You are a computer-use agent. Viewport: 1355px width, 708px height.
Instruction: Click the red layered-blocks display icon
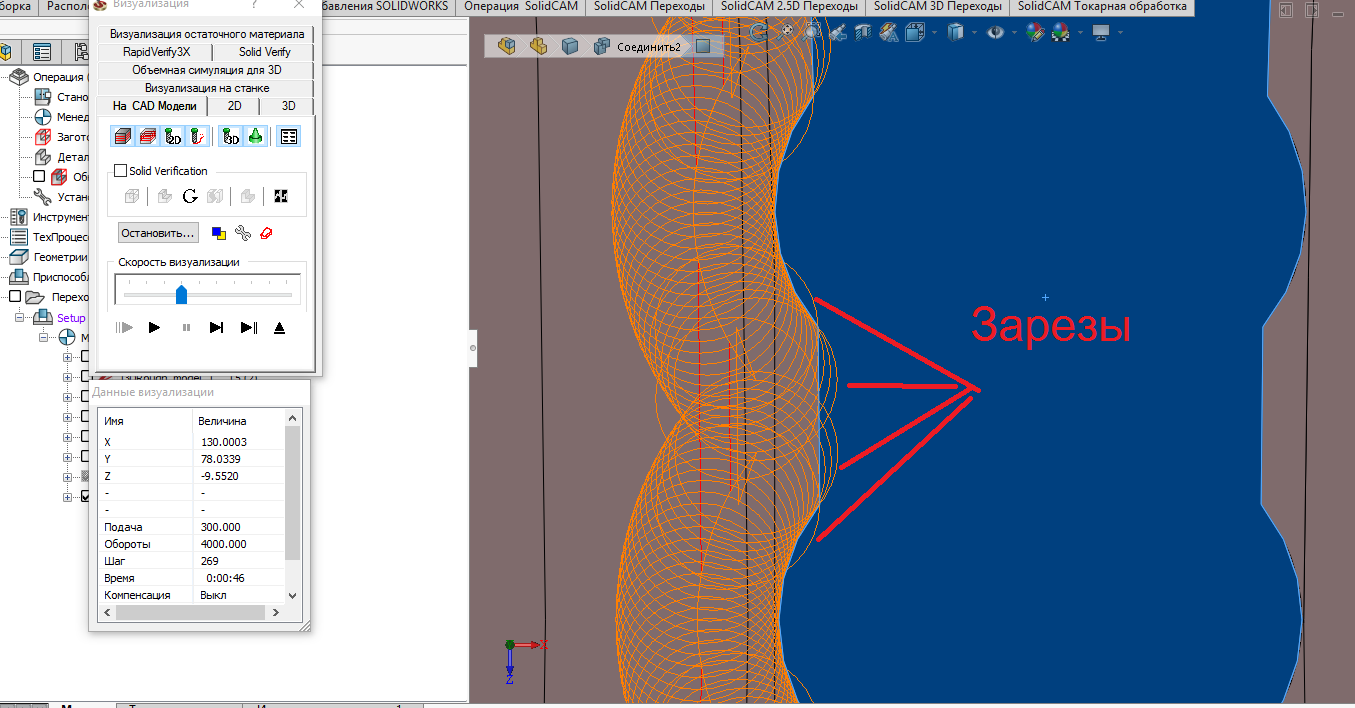pyautogui.click(x=147, y=137)
